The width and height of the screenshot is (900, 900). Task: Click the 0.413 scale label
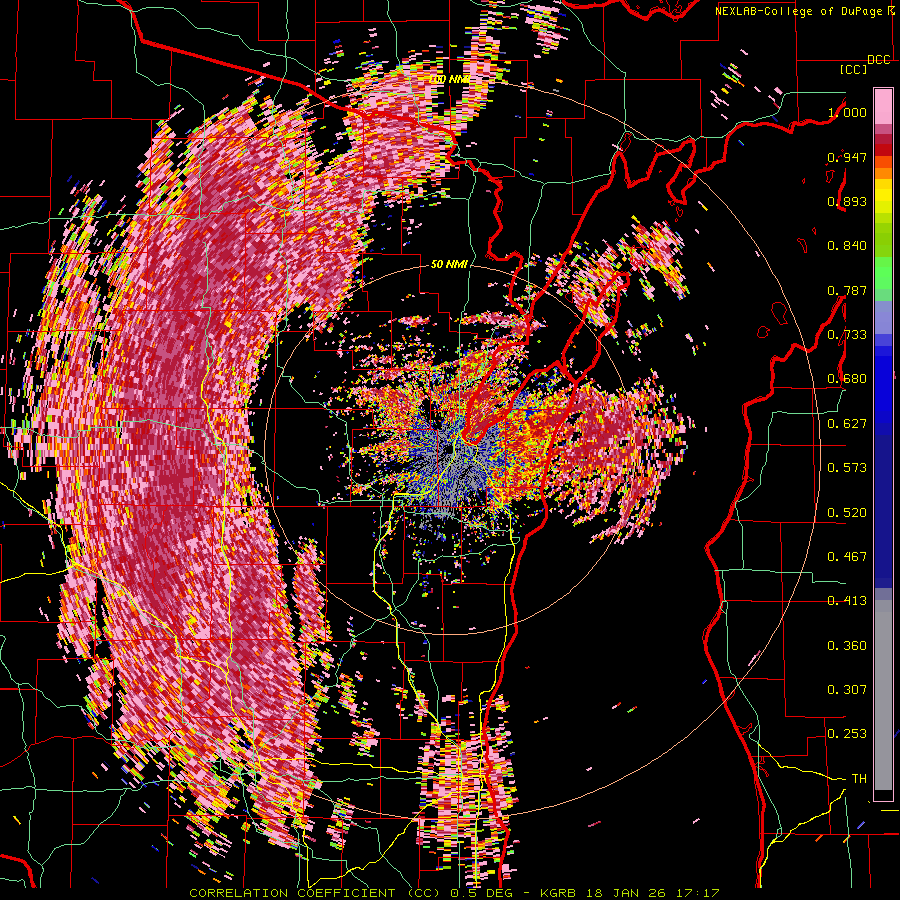coord(847,601)
